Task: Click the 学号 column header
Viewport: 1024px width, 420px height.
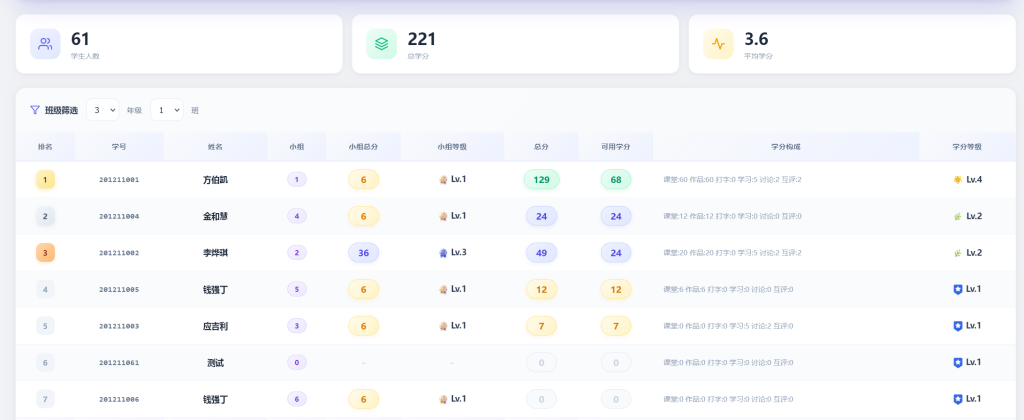Action: point(119,147)
